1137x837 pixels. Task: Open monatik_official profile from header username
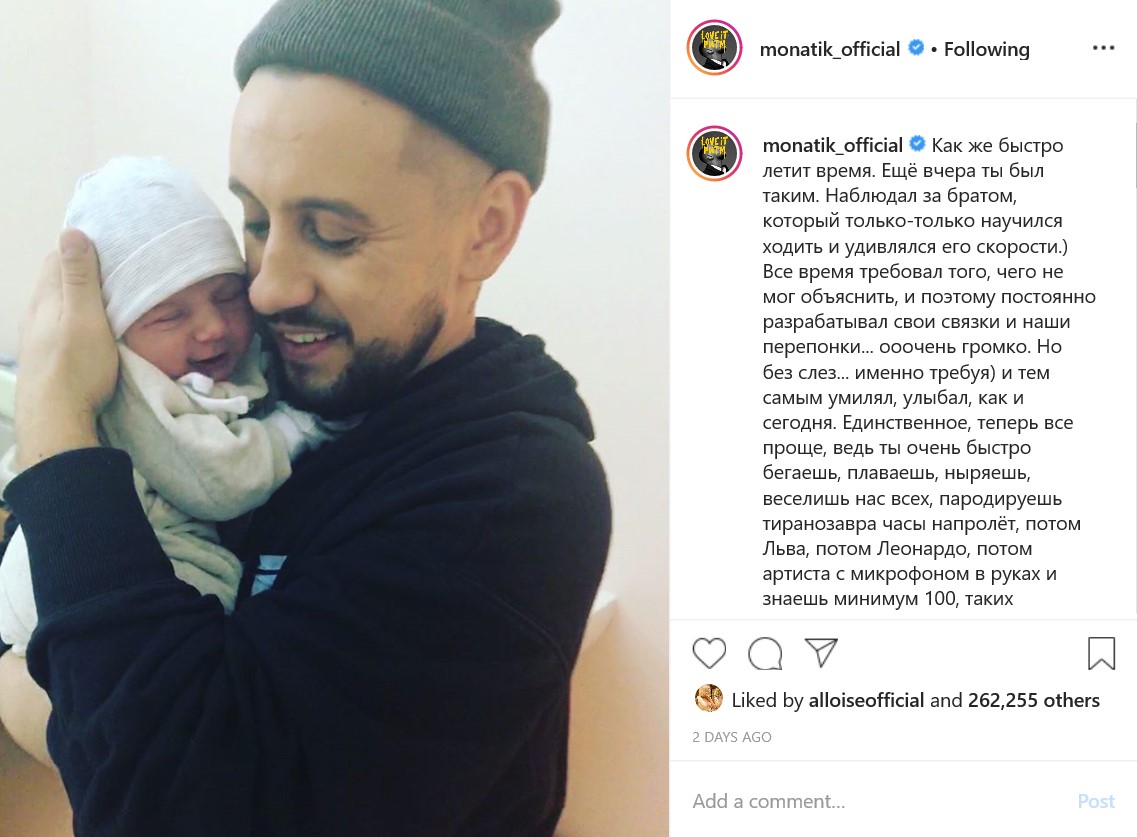tap(830, 49)
